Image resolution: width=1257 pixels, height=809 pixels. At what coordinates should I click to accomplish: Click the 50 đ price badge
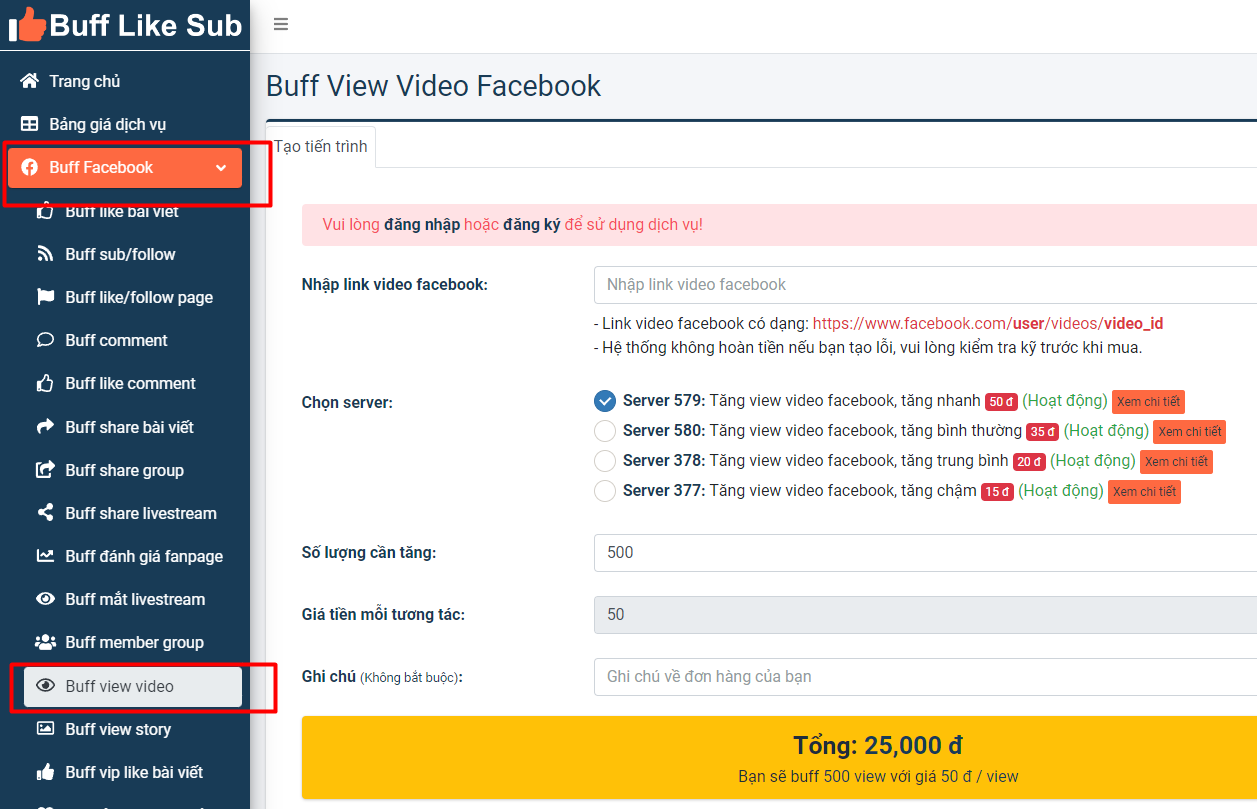coord(1001,402)
